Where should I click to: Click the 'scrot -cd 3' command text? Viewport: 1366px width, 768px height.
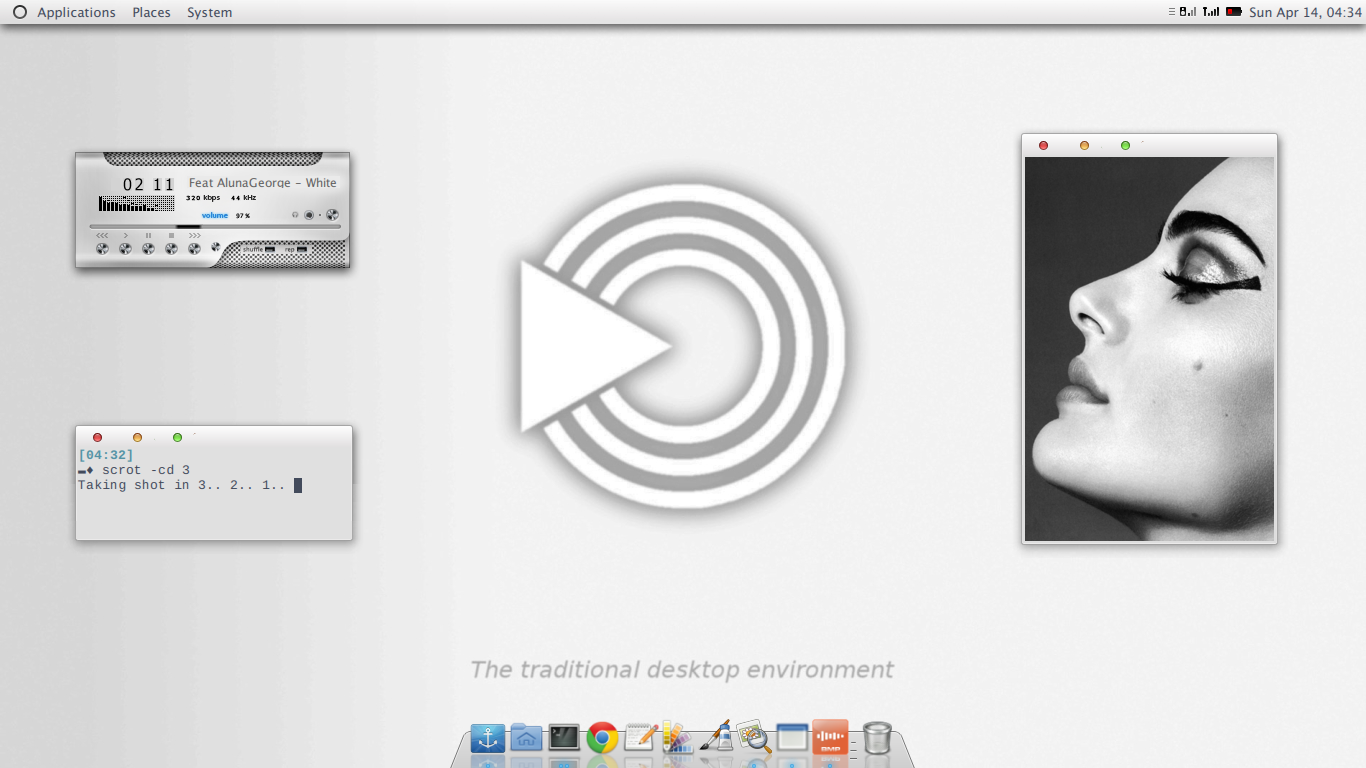coord(146,470)
